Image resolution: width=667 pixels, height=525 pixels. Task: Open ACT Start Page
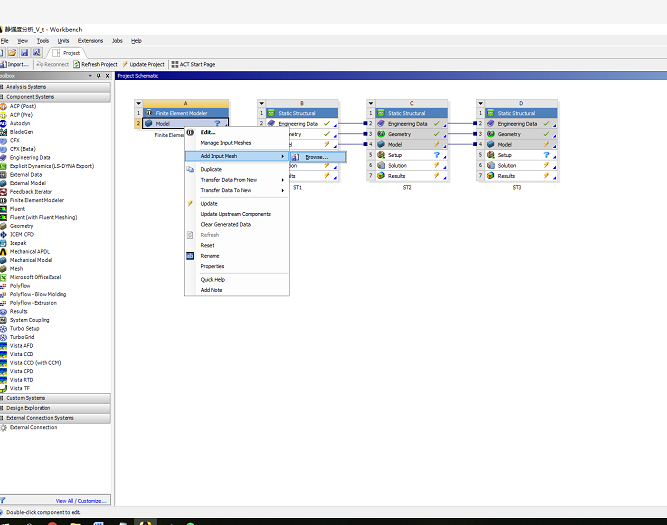(193, 65)
